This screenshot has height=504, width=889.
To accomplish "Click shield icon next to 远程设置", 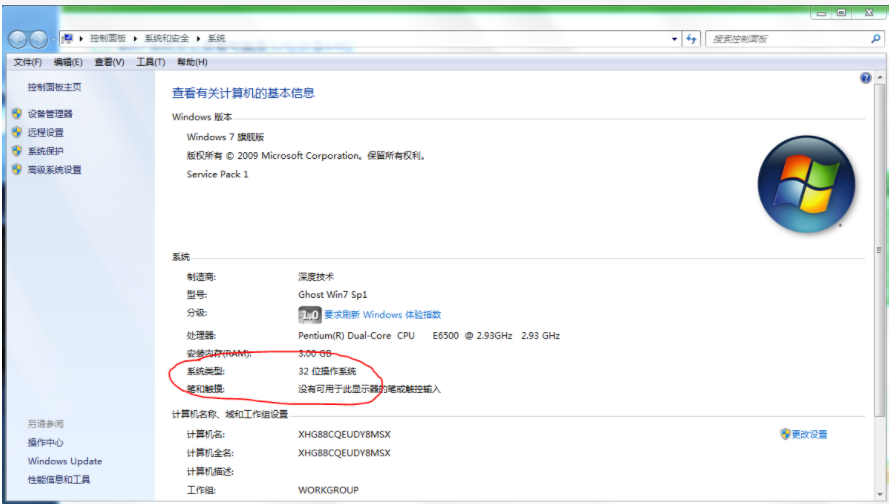I will 17,132.
